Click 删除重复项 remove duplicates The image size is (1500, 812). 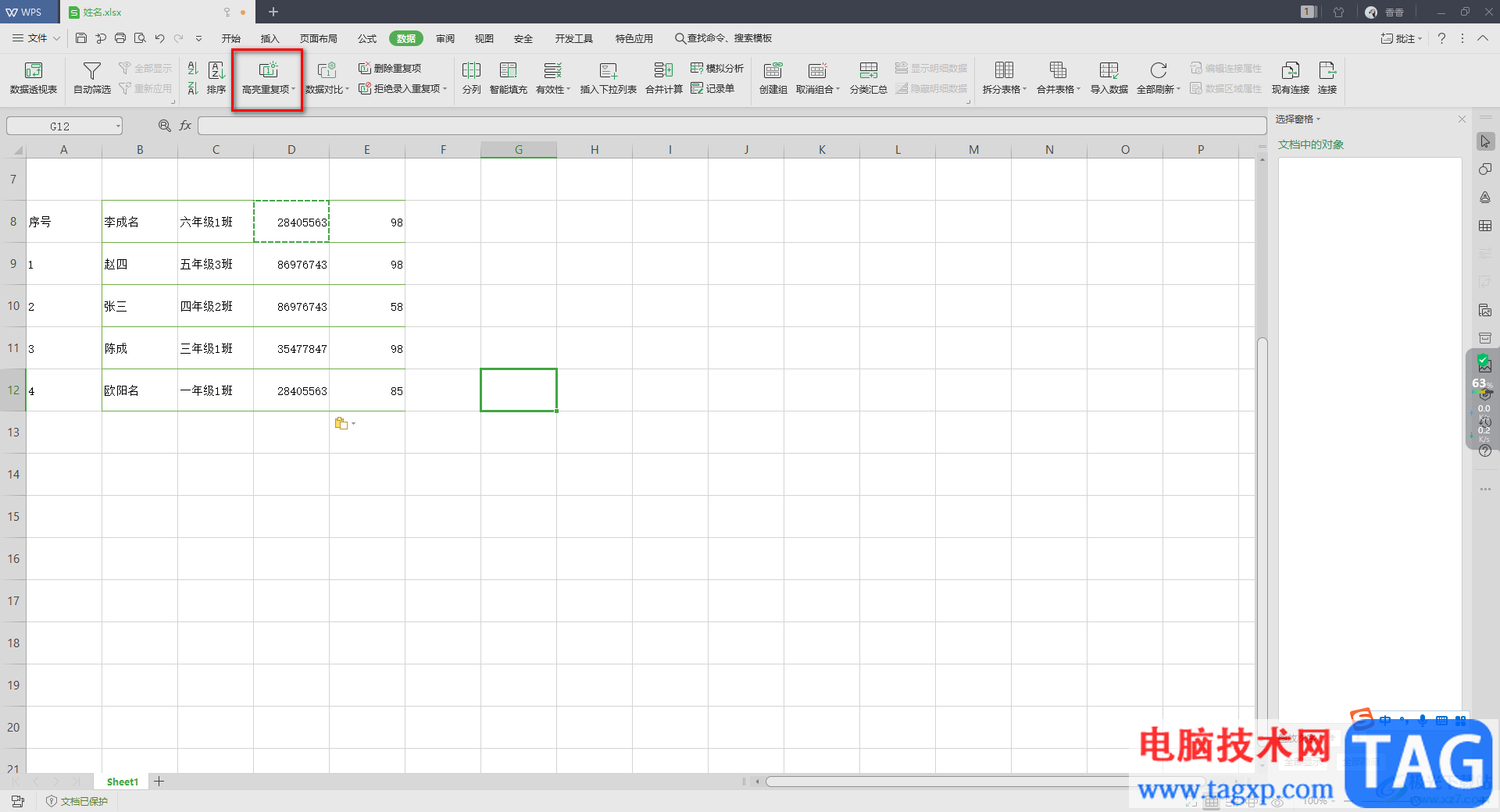point(390,69)
